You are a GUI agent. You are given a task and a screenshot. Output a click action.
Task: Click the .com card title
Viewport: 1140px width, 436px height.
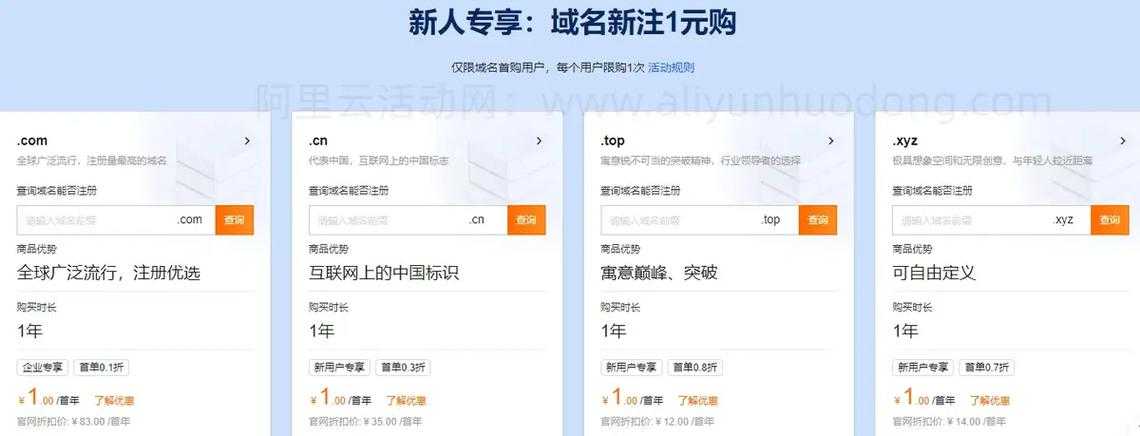coord(32,141)
